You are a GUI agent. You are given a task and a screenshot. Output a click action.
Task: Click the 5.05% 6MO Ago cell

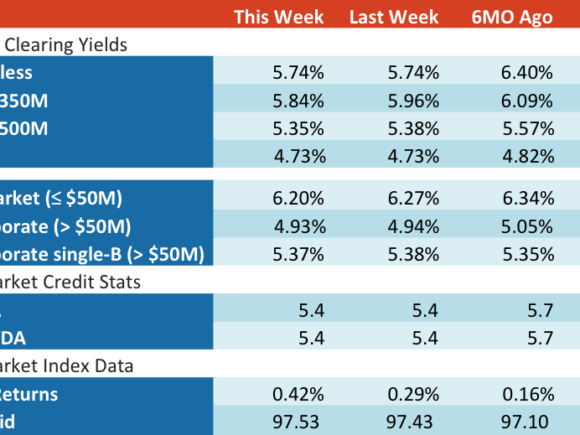point(527,226)
